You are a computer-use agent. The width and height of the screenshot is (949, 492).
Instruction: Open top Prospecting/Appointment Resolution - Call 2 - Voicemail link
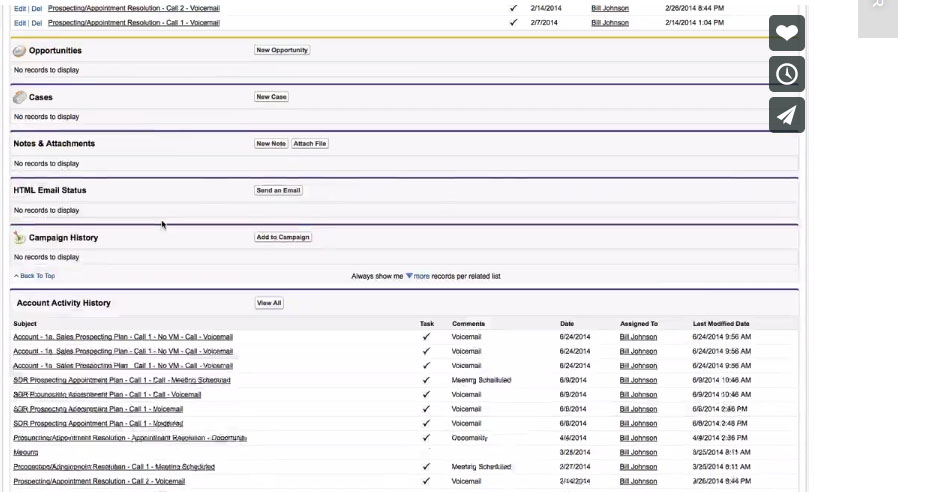[x=134, y=8]
